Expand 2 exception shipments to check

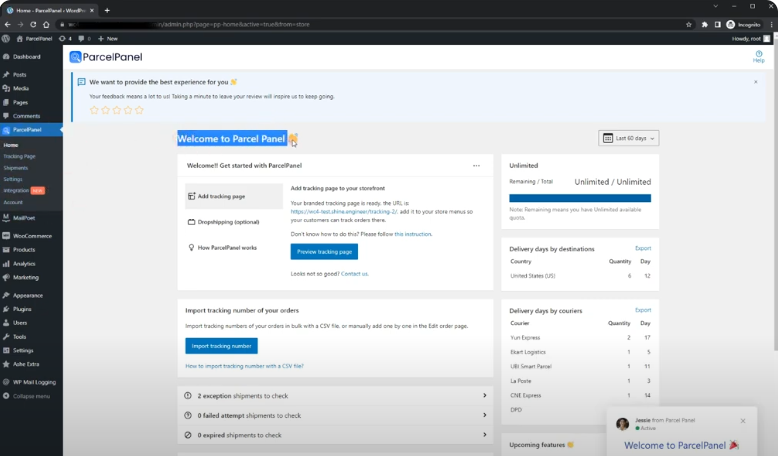tap(335, 396)
